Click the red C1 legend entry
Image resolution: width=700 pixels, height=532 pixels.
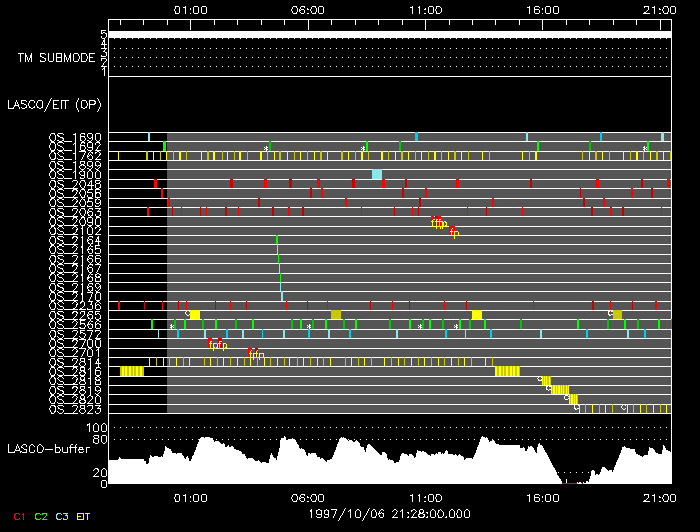(x=19, y=516)
